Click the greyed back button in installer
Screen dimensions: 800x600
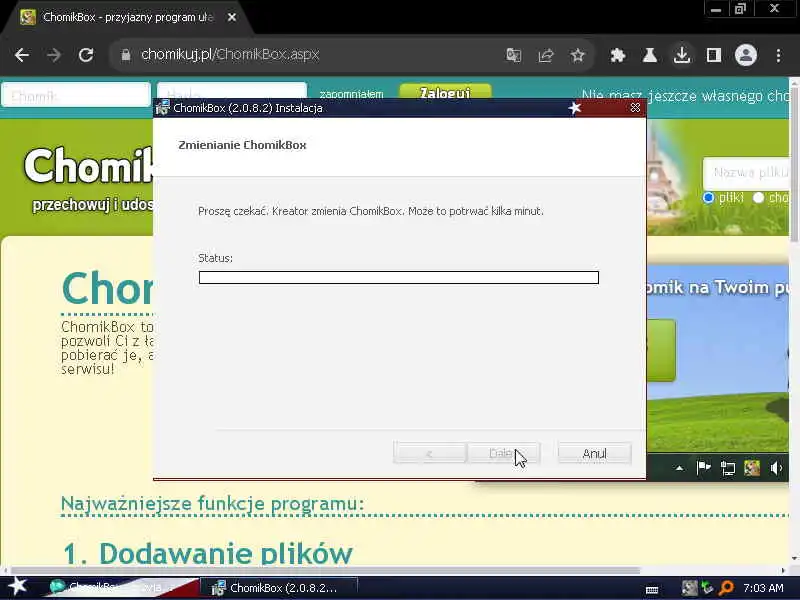pyautogui.click(x=430, y=453)
